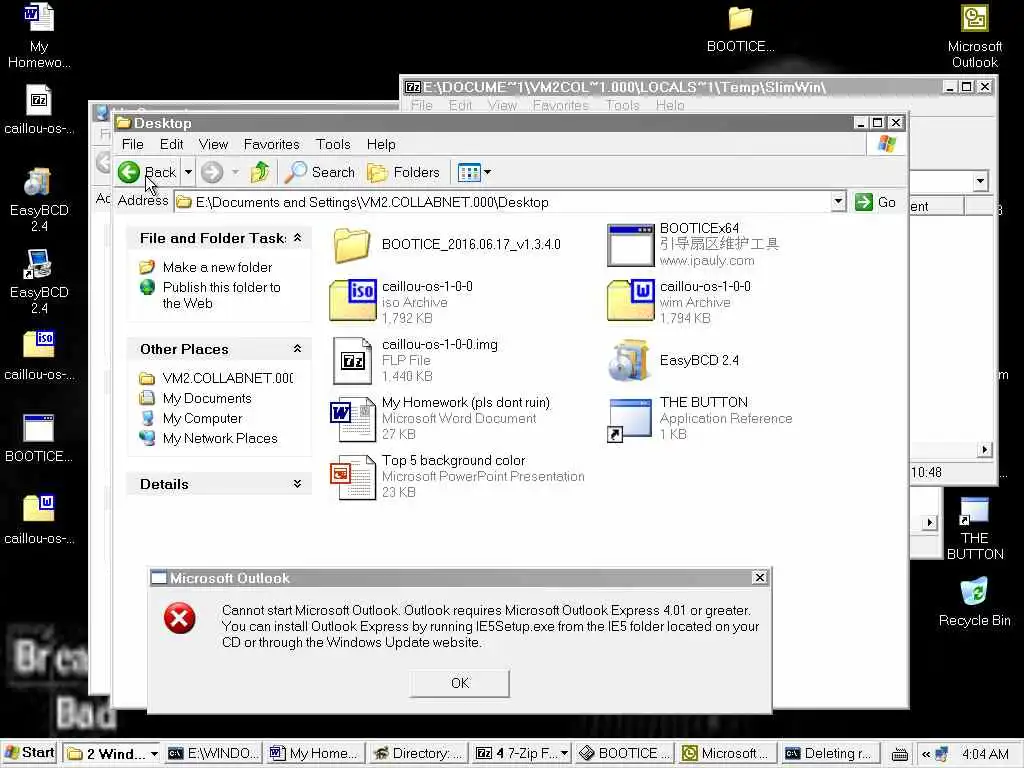Click the address bar path field
Screen dimensions: 1024x768
click(x=503, y=202)
